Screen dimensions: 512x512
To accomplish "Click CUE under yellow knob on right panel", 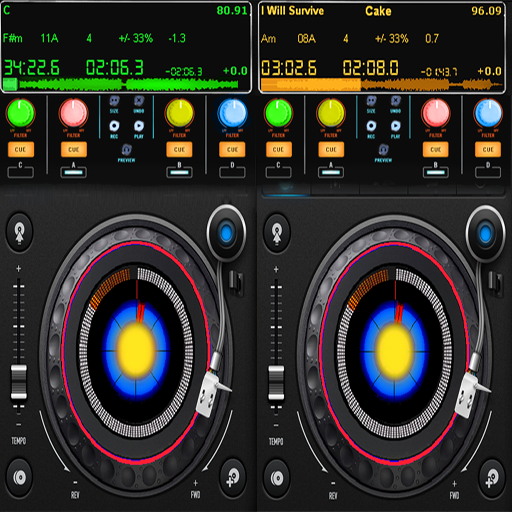I will (x=331, y=150).
